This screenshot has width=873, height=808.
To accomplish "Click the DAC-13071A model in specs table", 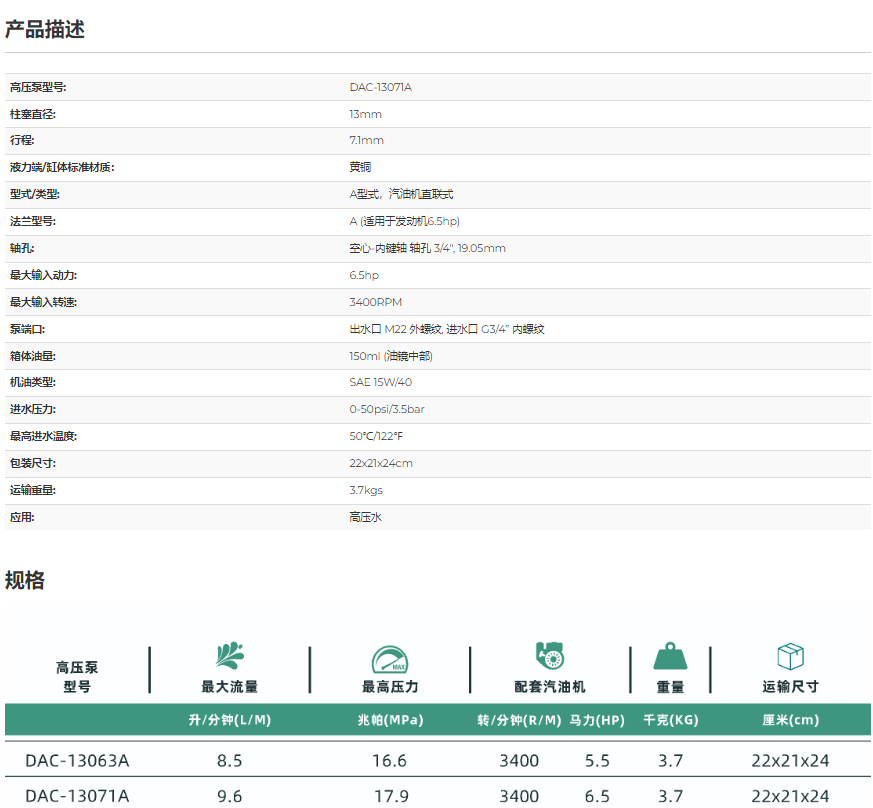I will [77, 796].
